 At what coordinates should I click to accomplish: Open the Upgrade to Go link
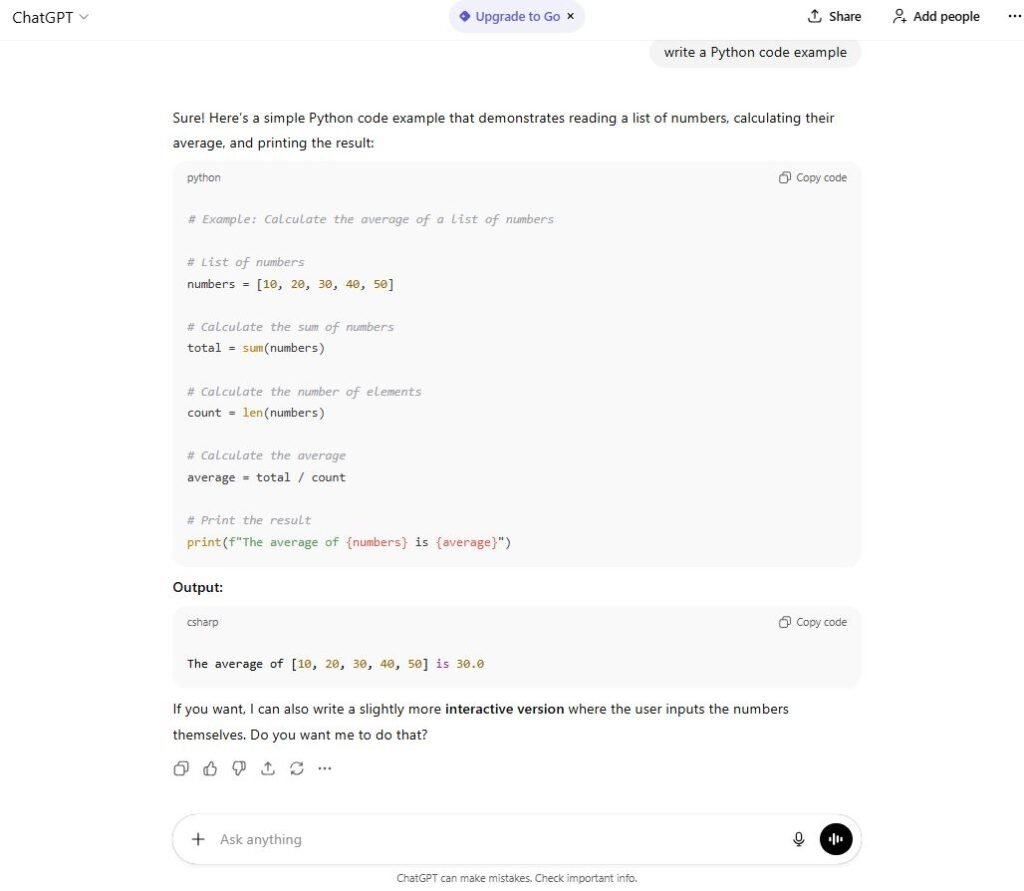pyautogui.click(x=517, y=16)
